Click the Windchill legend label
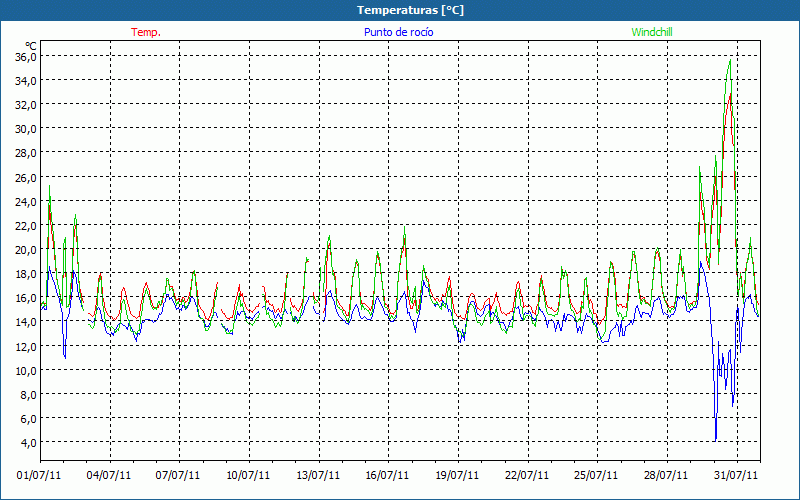Screen dimensions: 800x500 point(652,32)
